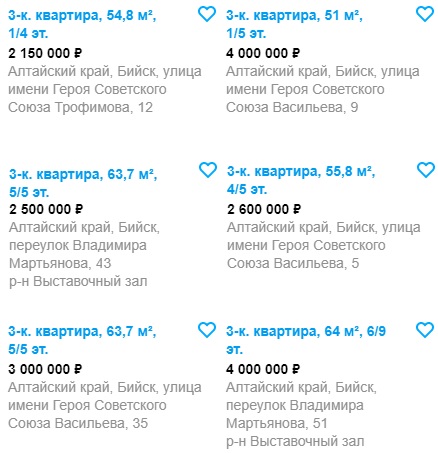This screenshot has height=453, width=438.
Task: Open listing 3-к. квартира, 64 м², 6/9 эт.
Action: coord(306,340)
